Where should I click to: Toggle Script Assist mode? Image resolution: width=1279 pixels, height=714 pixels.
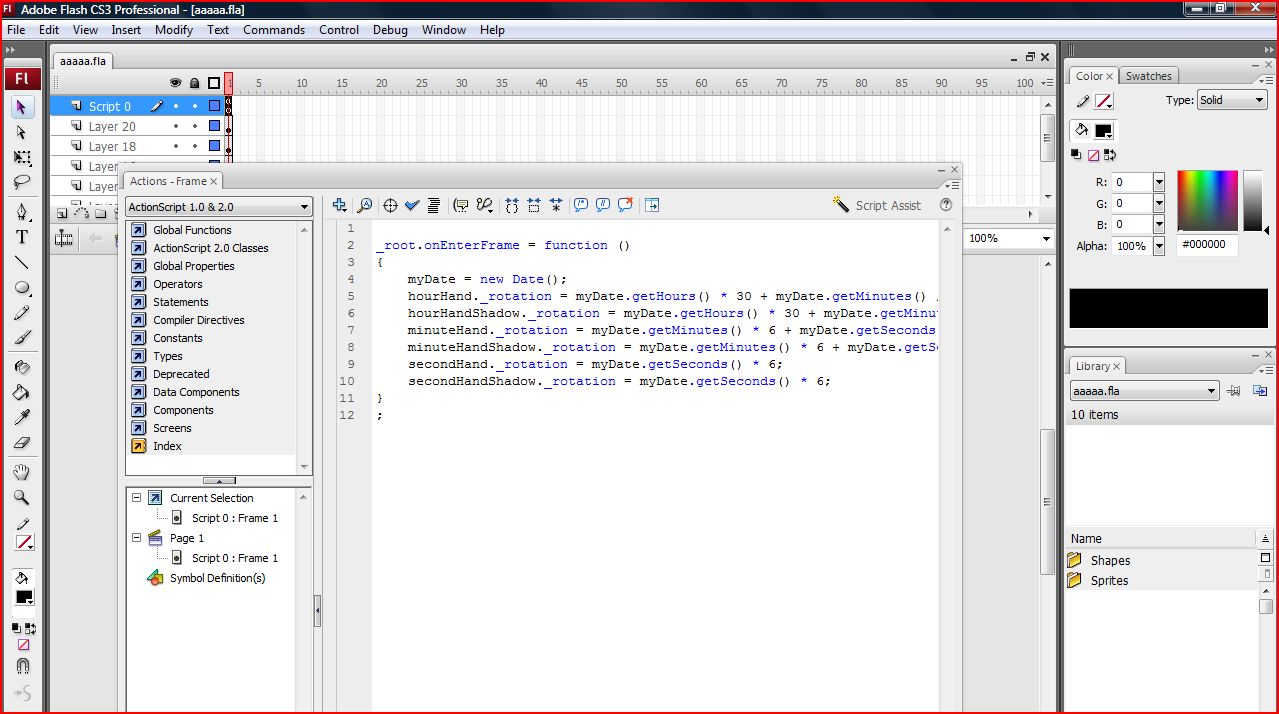point(876,205)
